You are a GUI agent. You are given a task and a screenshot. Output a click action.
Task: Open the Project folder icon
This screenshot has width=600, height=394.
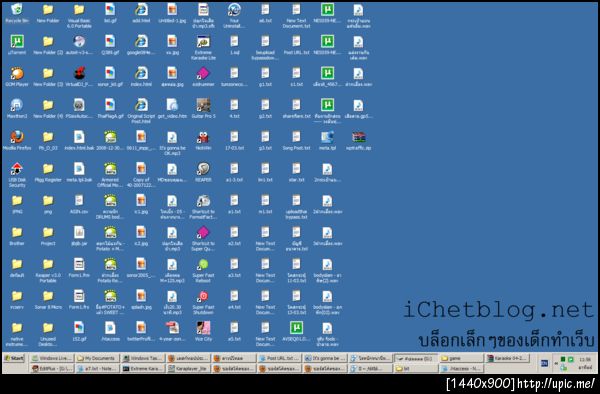tap(48, 236)
